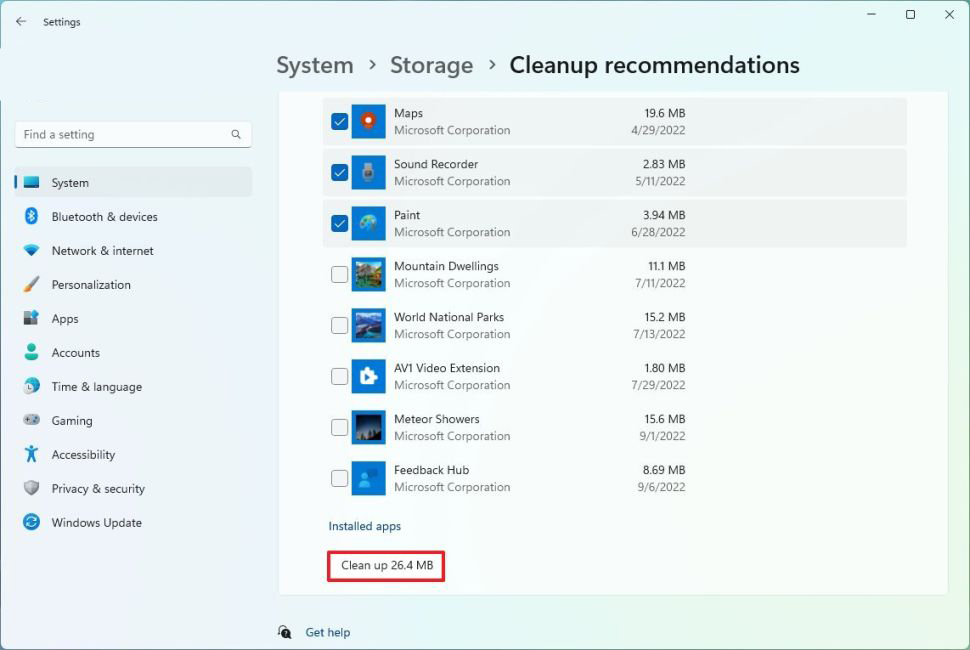The width and height of the screenshot is (970, 650).
Task: Click the search magnifier icon
Action: pyautogui.click(x=236, y=135)
